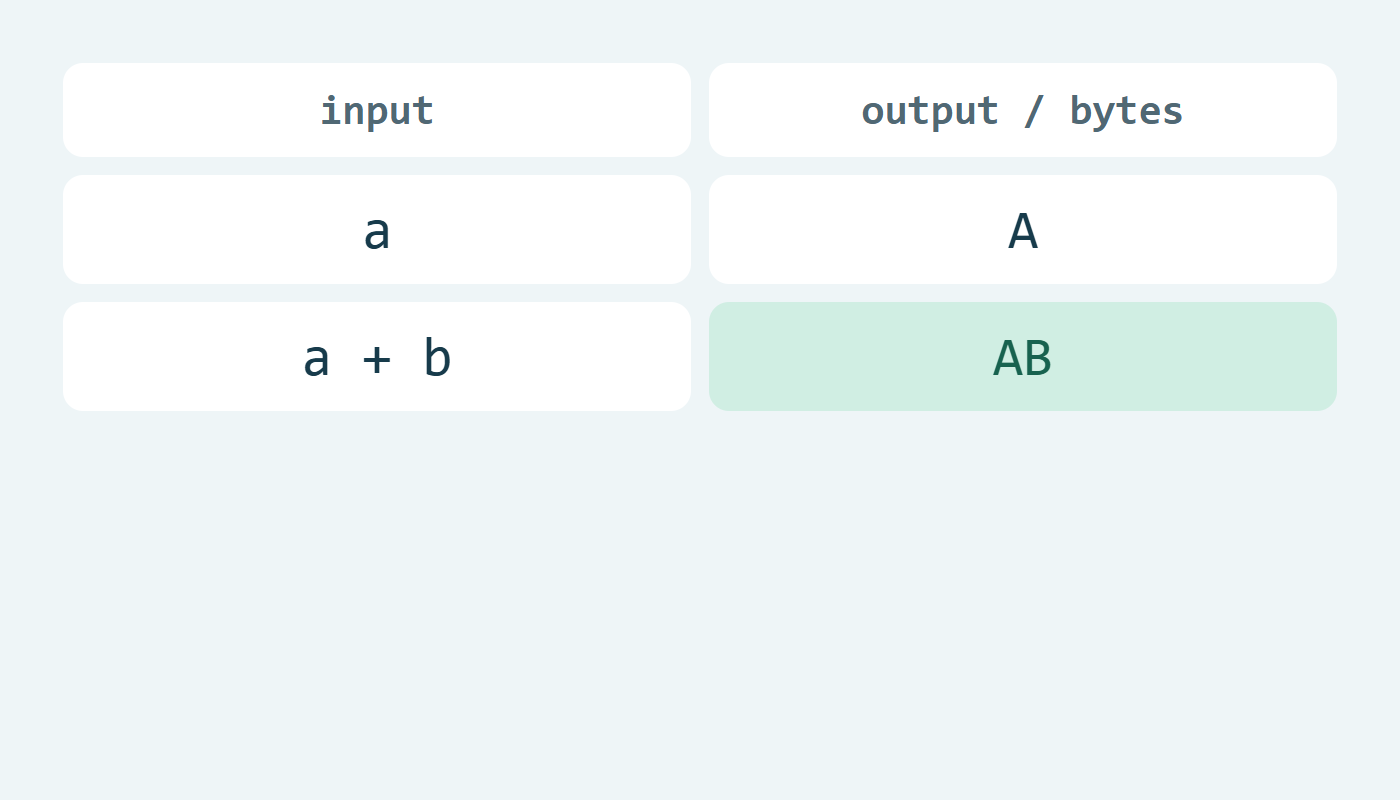The image size is (1400, 800).
Task: Click the uppercase "A" output cell
Action: pos(1023,230)
